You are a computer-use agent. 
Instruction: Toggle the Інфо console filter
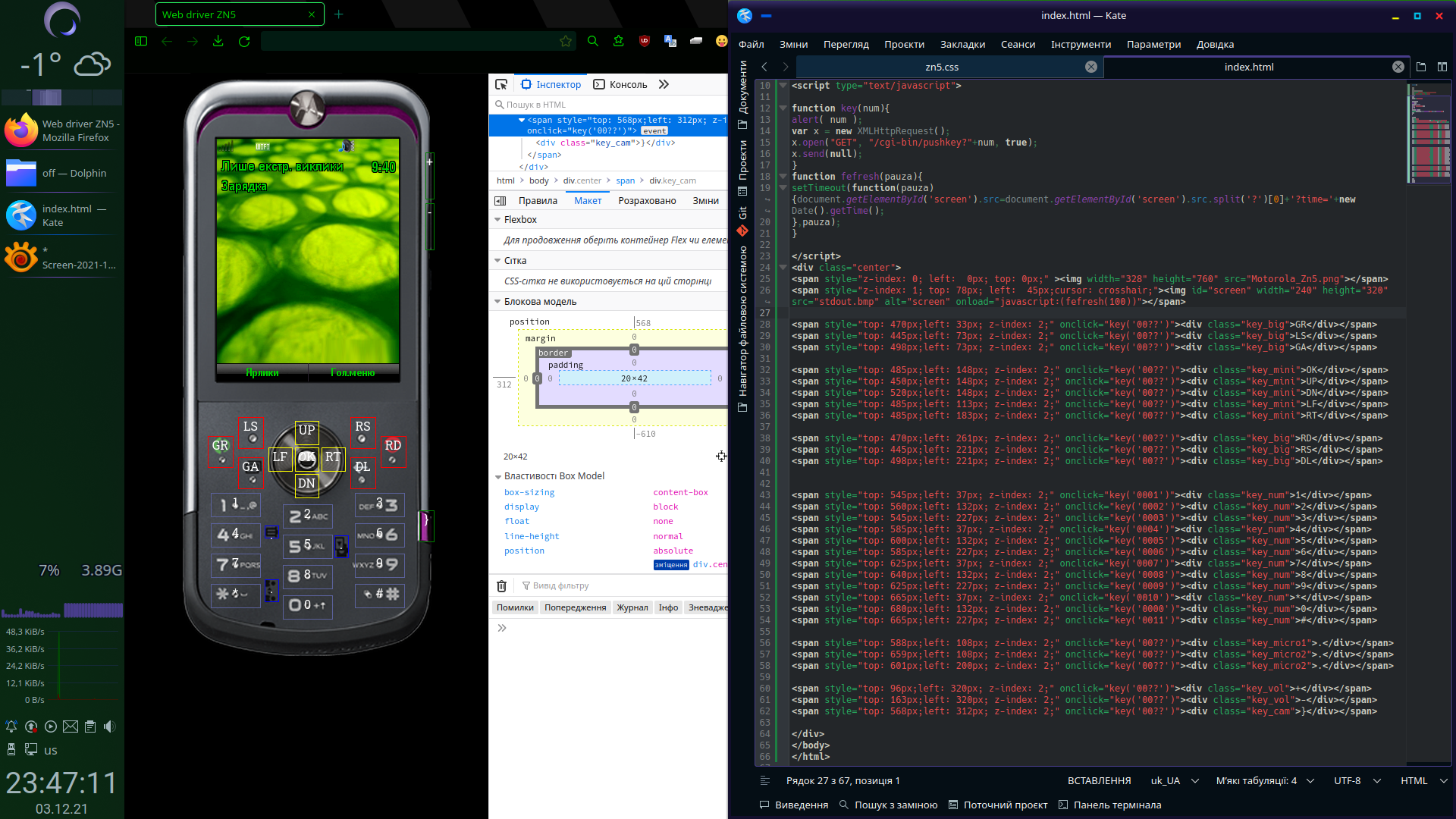668,607
